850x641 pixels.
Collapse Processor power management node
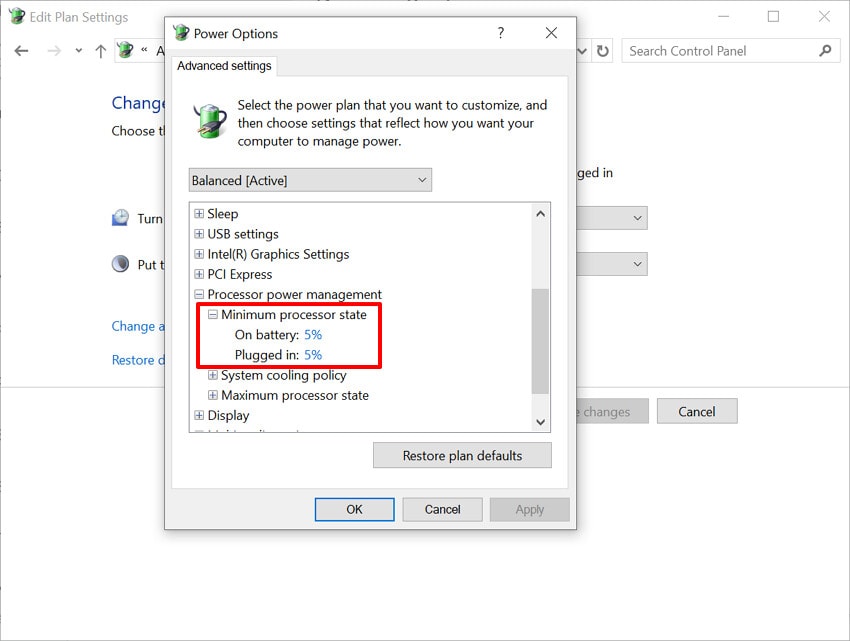(199, 294)
